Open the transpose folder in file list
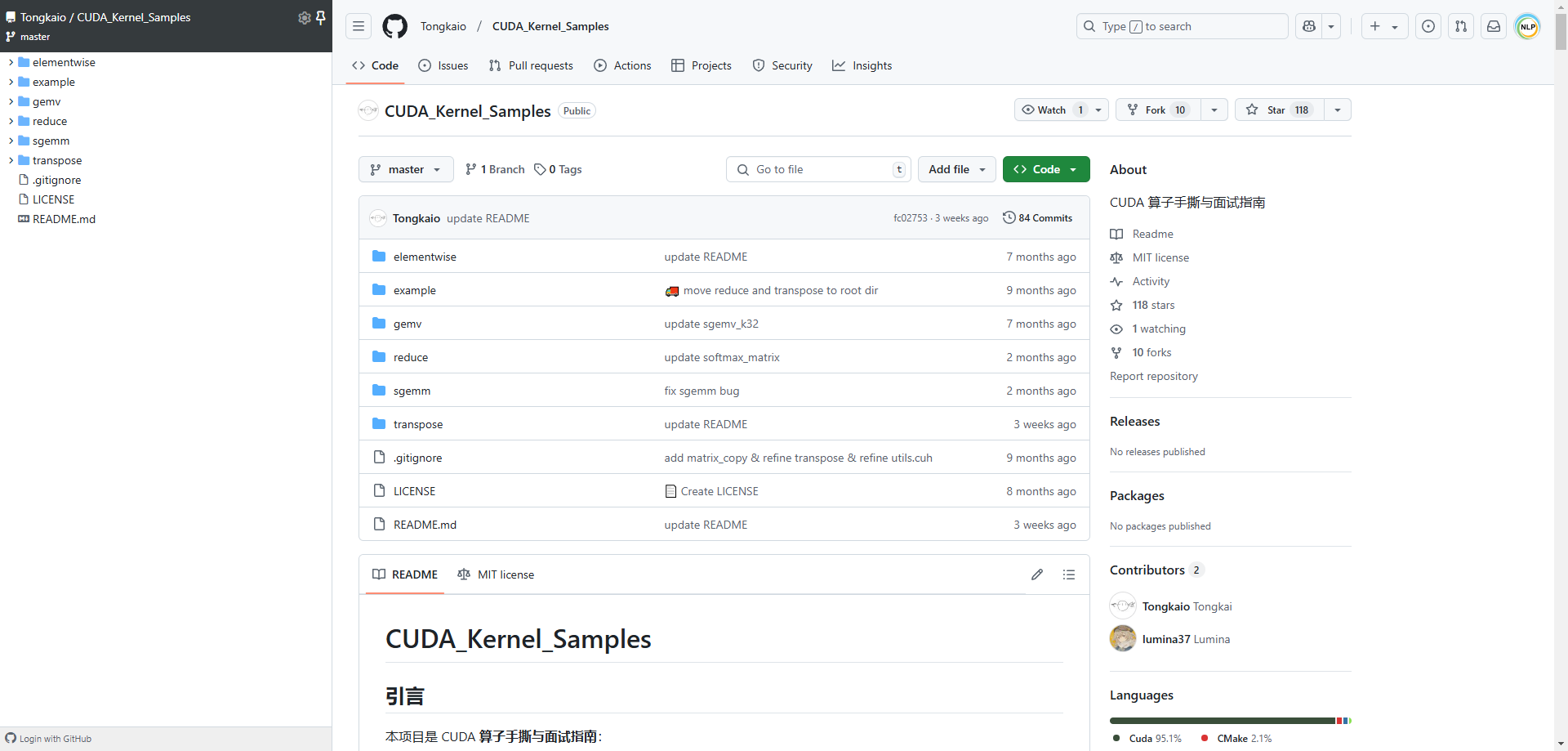 417,424
